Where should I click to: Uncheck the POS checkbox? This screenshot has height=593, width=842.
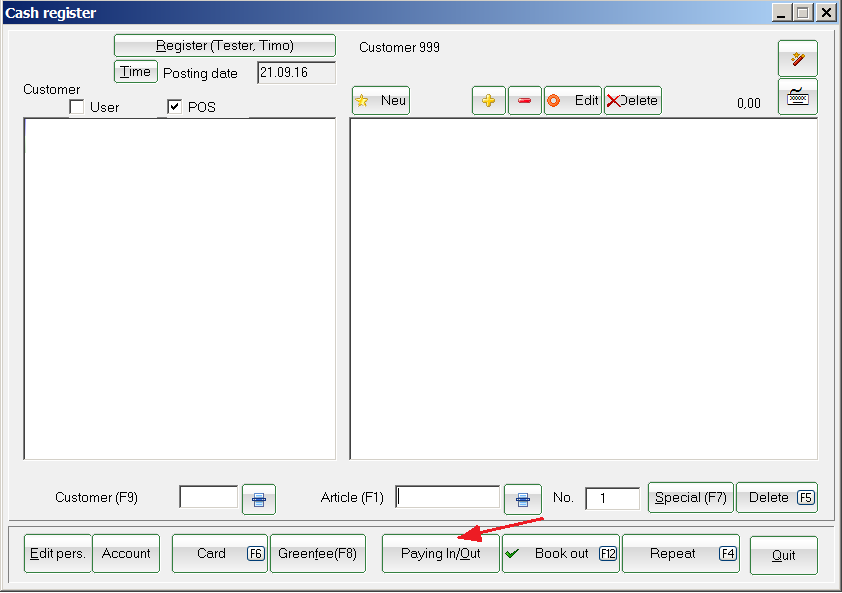174,107
